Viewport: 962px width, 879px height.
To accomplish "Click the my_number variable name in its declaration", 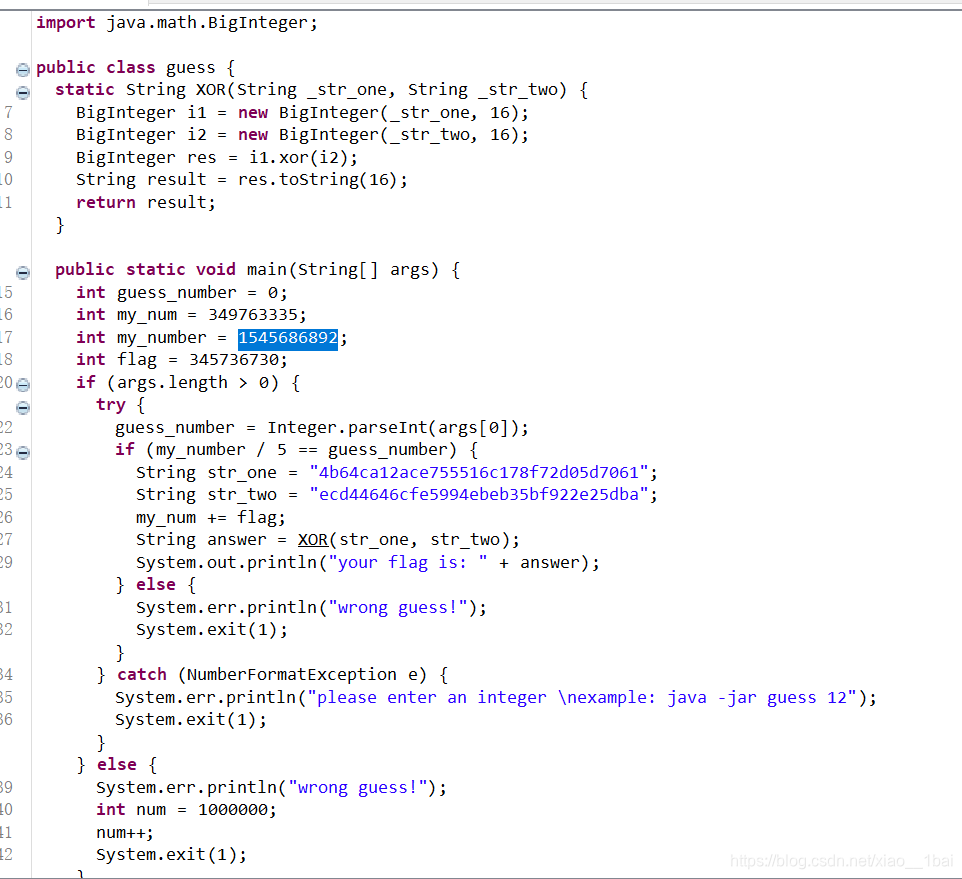I will [161, 338].
